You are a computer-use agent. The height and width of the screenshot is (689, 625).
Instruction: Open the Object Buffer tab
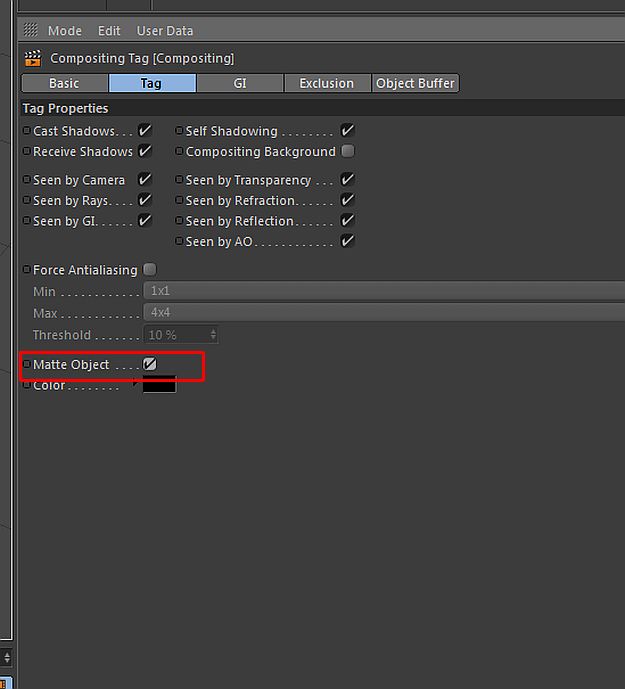(415, 83)
